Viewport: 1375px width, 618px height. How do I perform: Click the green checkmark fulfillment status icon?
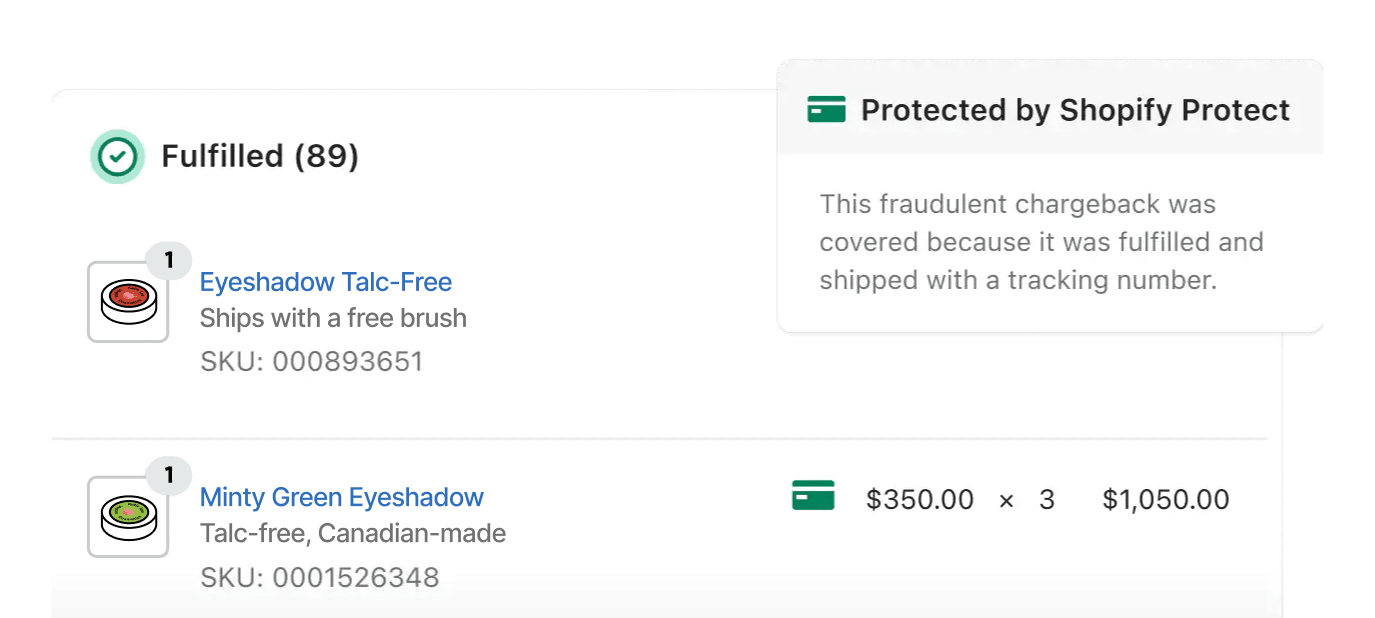tap(117, 157)
